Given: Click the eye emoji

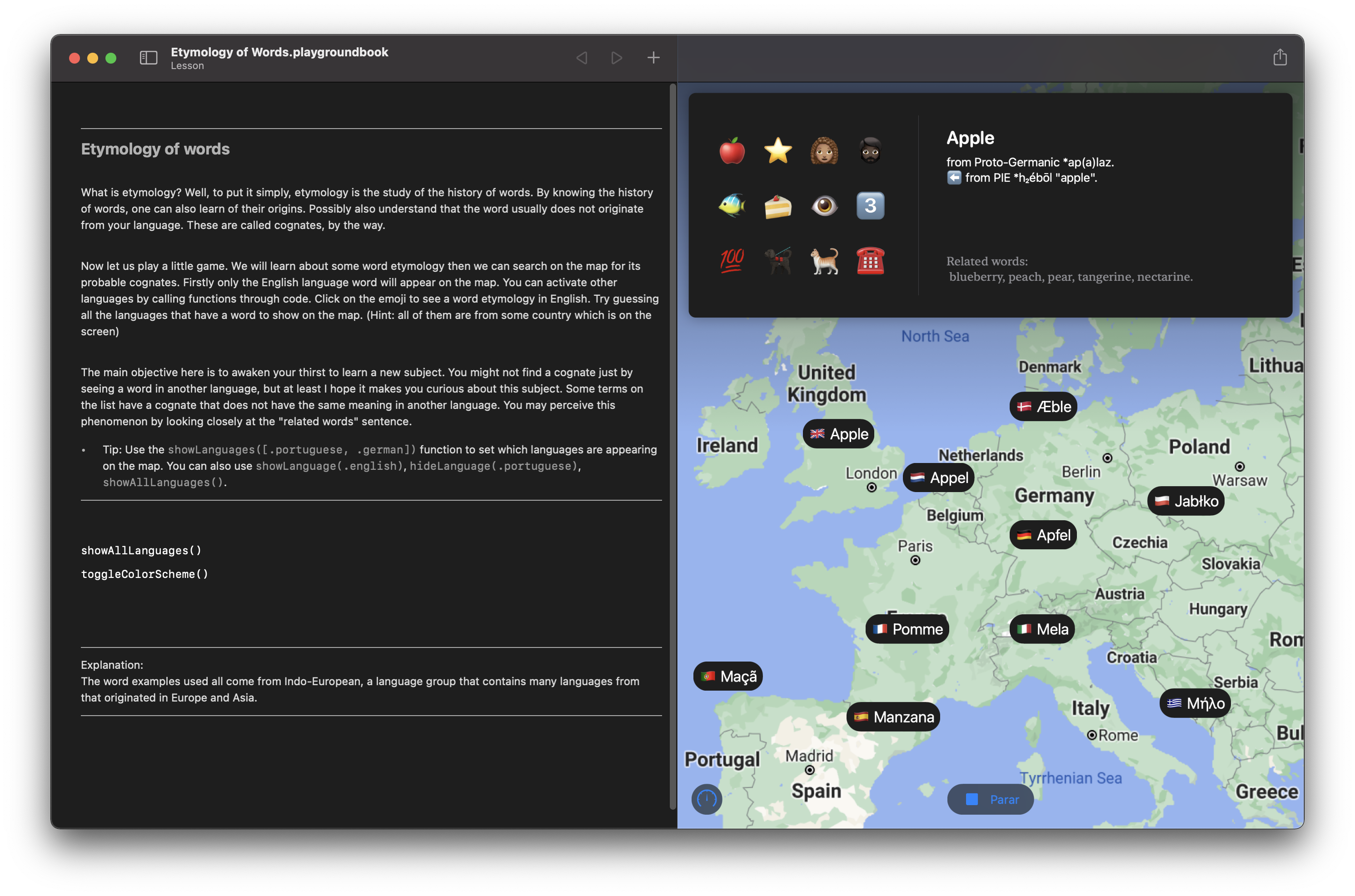Looking at the screenshot, I should pyautogui.click(x=824, y=206).
